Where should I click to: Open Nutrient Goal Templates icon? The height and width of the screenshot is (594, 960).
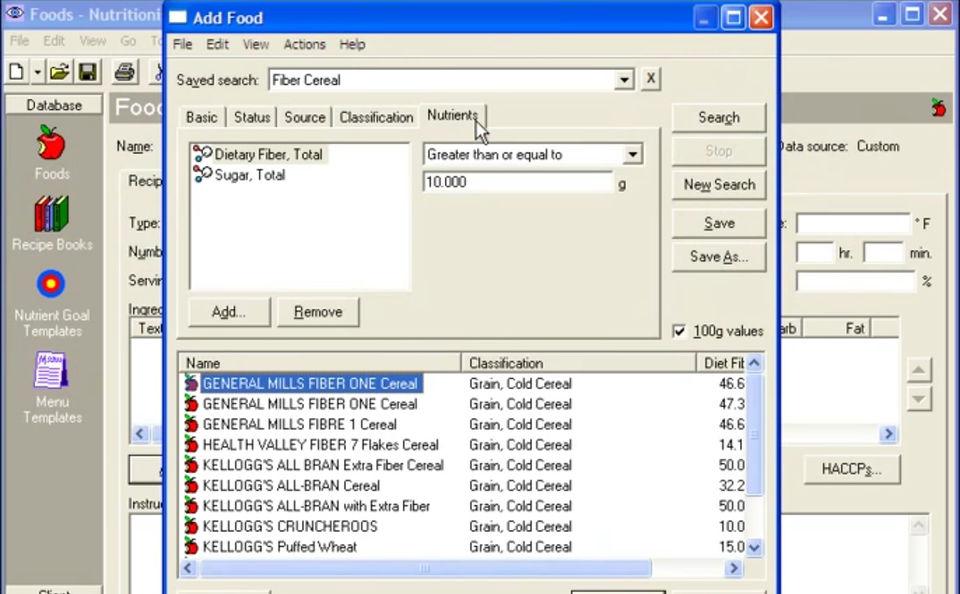tap(51, 284)
